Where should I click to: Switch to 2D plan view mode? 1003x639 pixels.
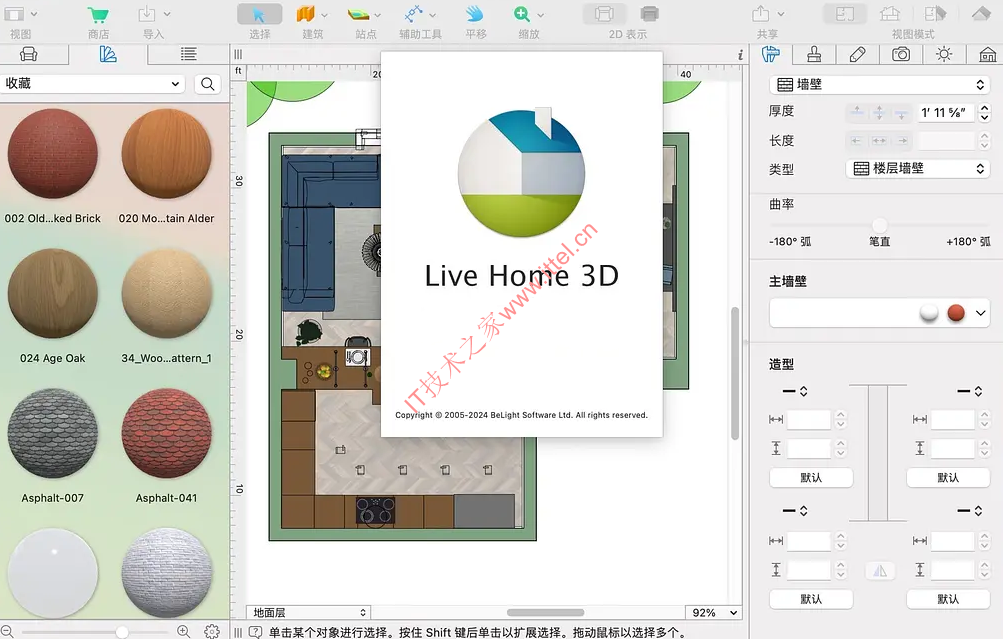tap(845, 14)
